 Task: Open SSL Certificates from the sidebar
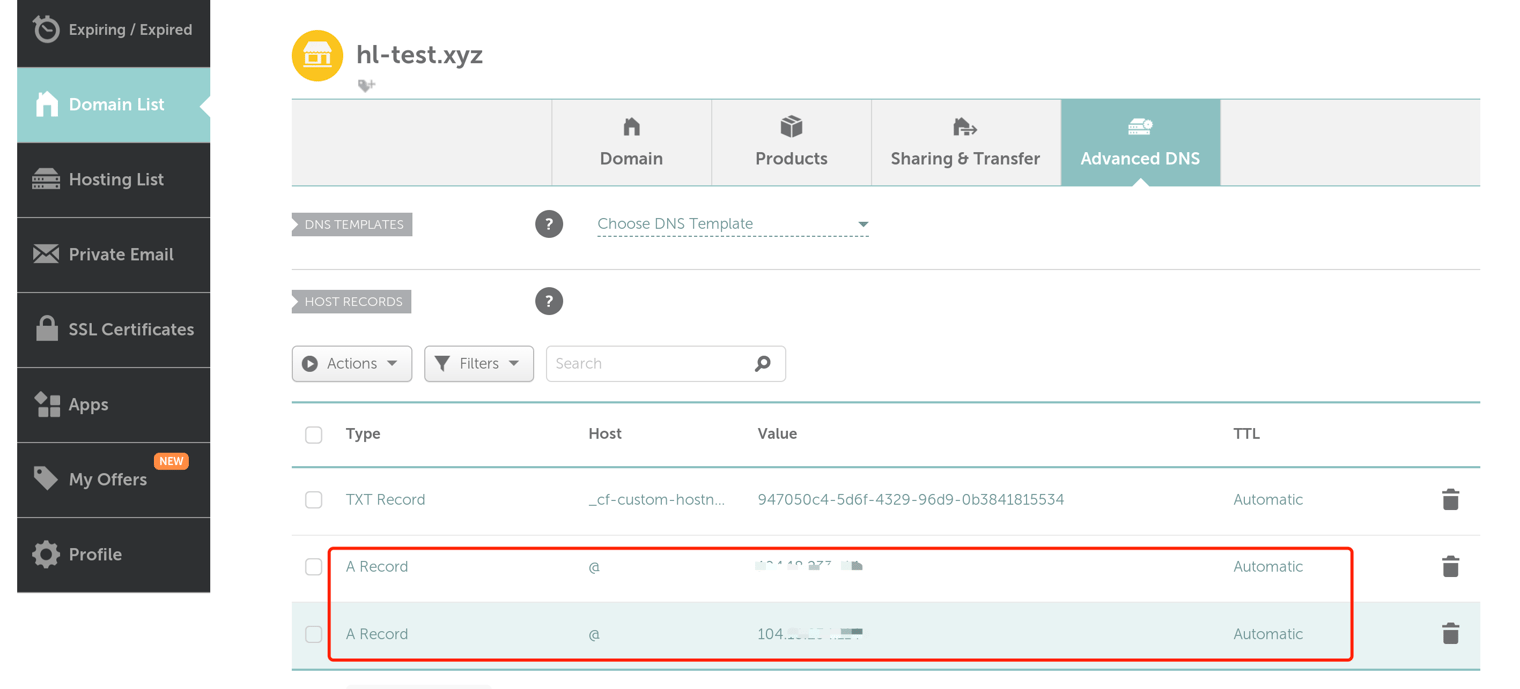tap(114, 329)
